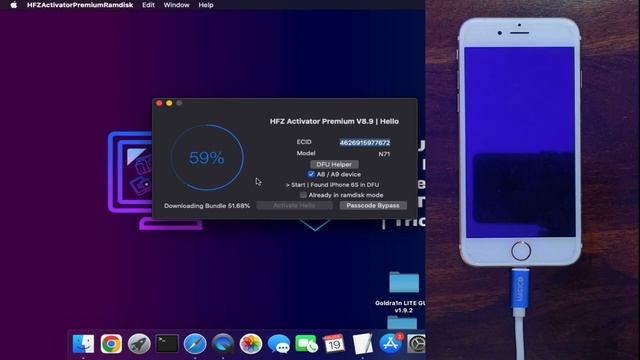This screenshot has width=640, height=360.
Task: Open the Window menu
Action: [176, 5]
